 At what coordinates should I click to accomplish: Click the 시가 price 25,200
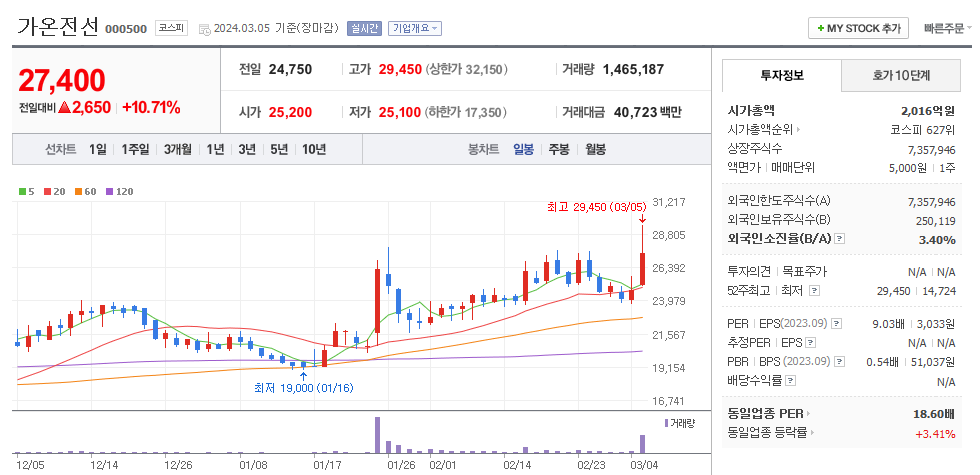coord(290,112)
